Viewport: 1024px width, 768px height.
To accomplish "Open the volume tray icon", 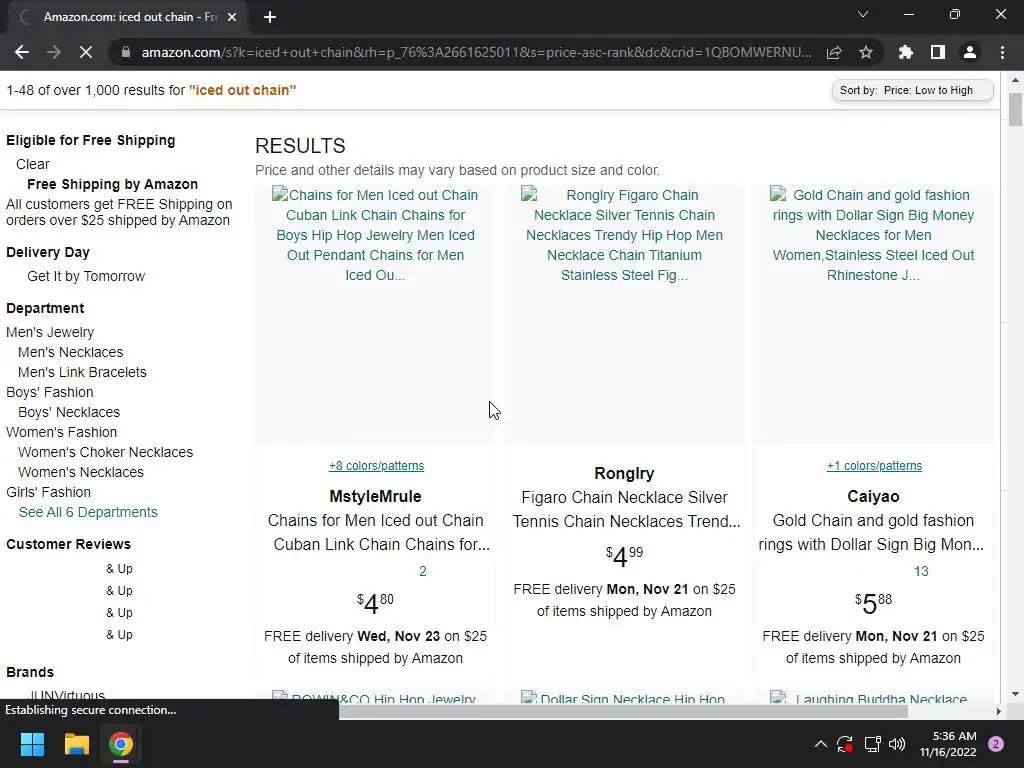I will coord(897,744).
